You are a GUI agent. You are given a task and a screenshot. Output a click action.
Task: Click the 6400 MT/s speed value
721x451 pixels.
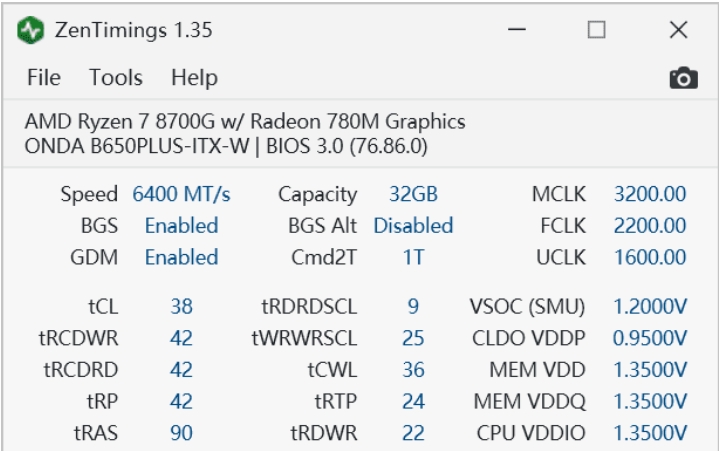(181, 194)
